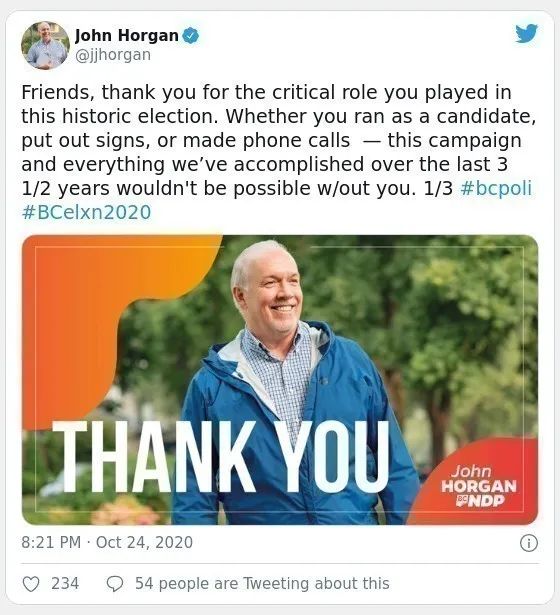
Task: Open the tweet info circle icon
Action: tap(529, 543)
